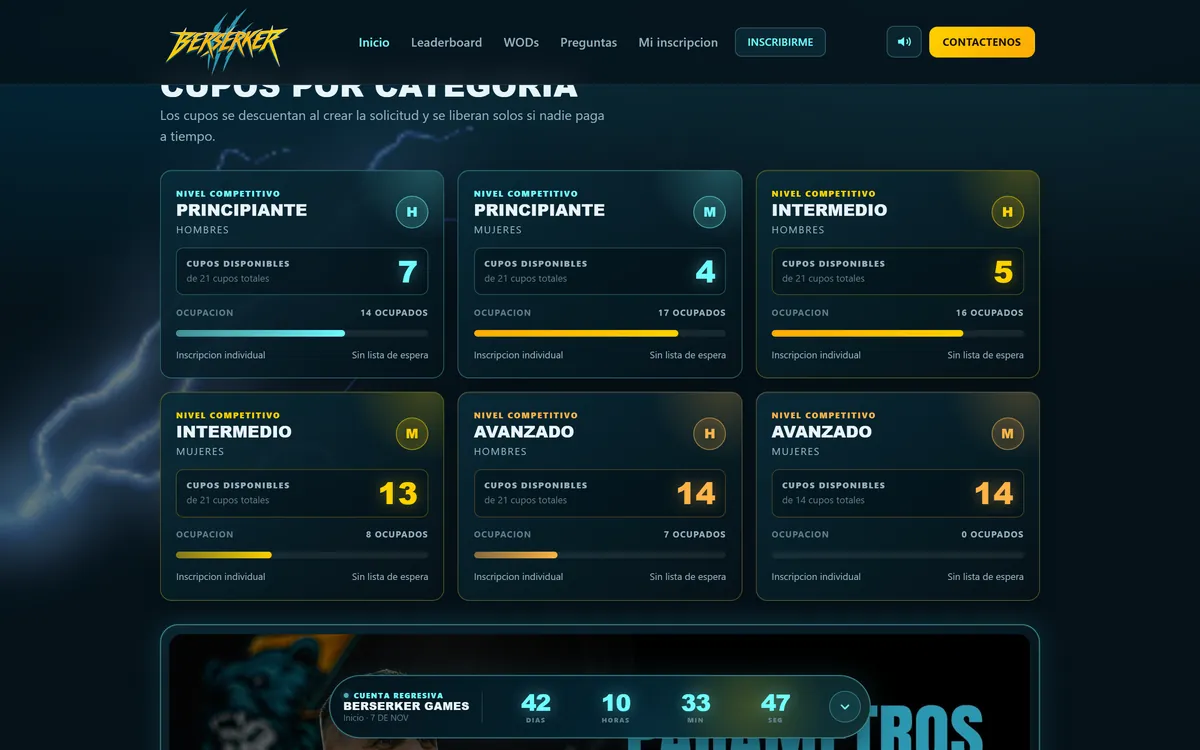
Task: Click M badge on Principiante Mujeres card
Action: [x=709, y=212]
